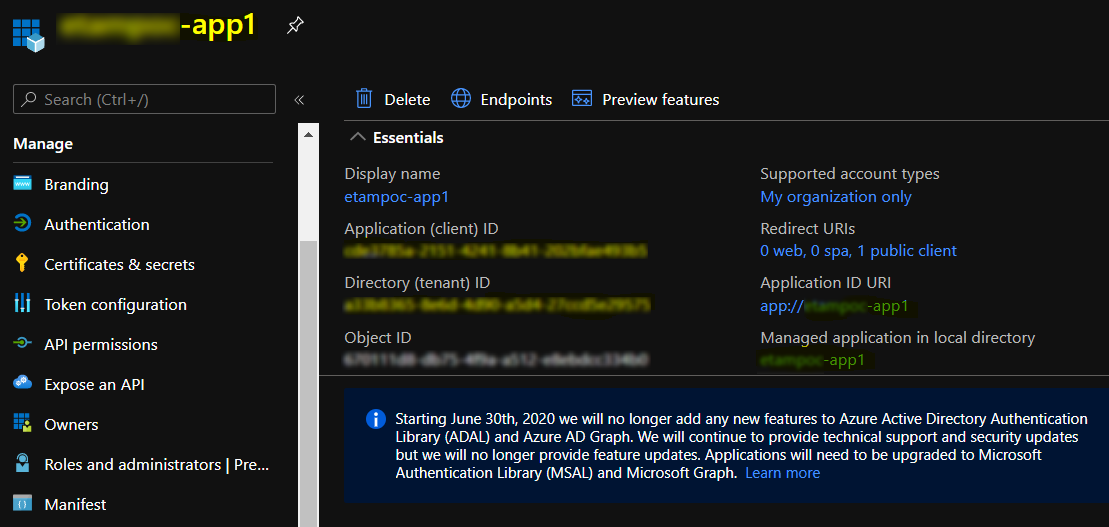The image size is (1109, 527).
Task: Click the app registration grid icon
Action: coord(28,35)
